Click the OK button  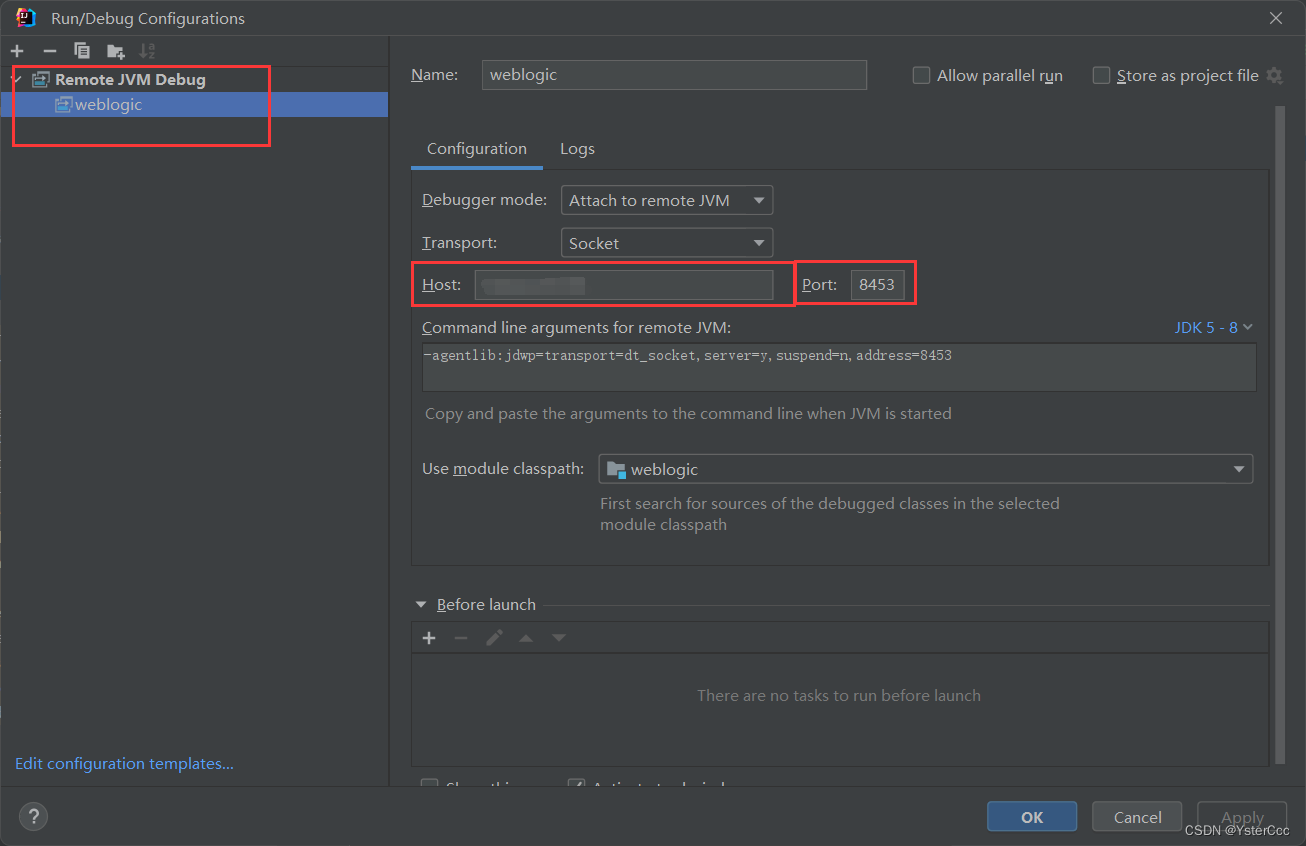coord(1032,817)
